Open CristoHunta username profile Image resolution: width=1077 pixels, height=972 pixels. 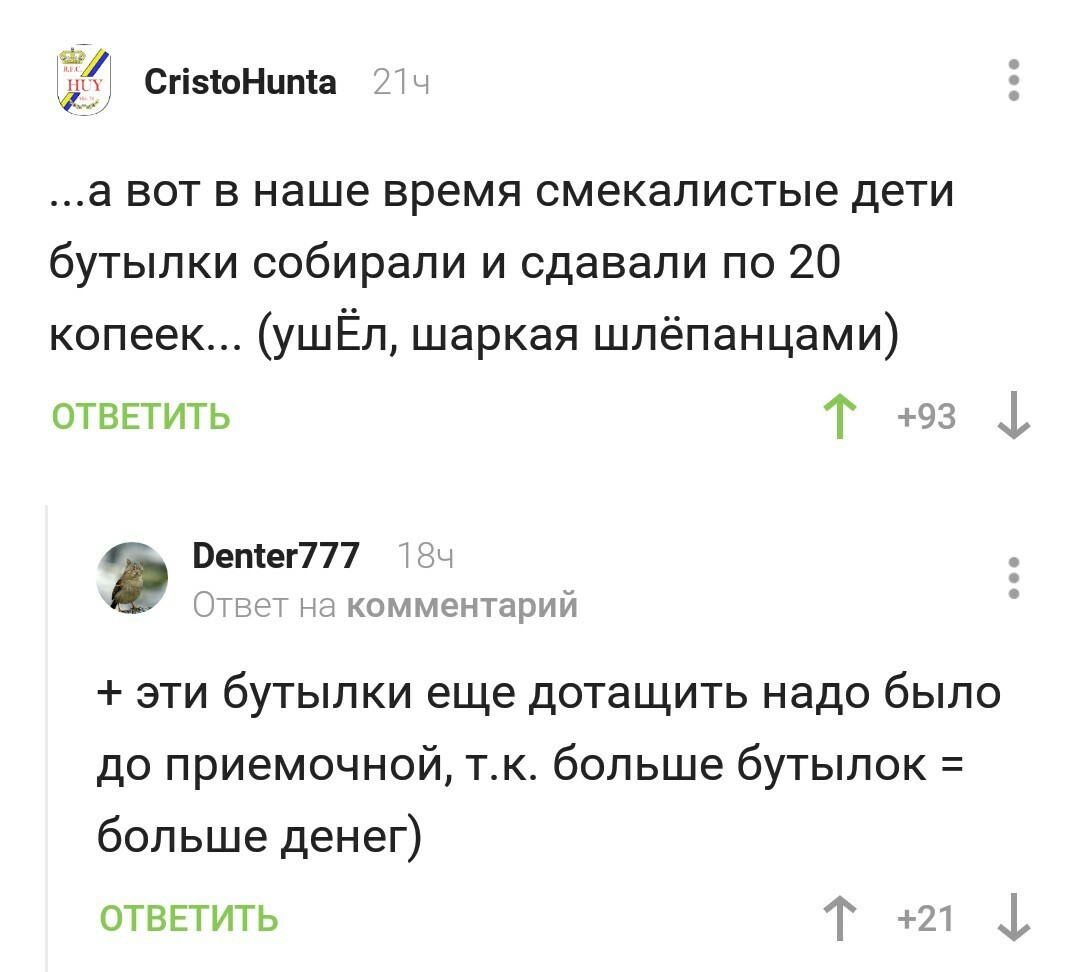point(240,82)
